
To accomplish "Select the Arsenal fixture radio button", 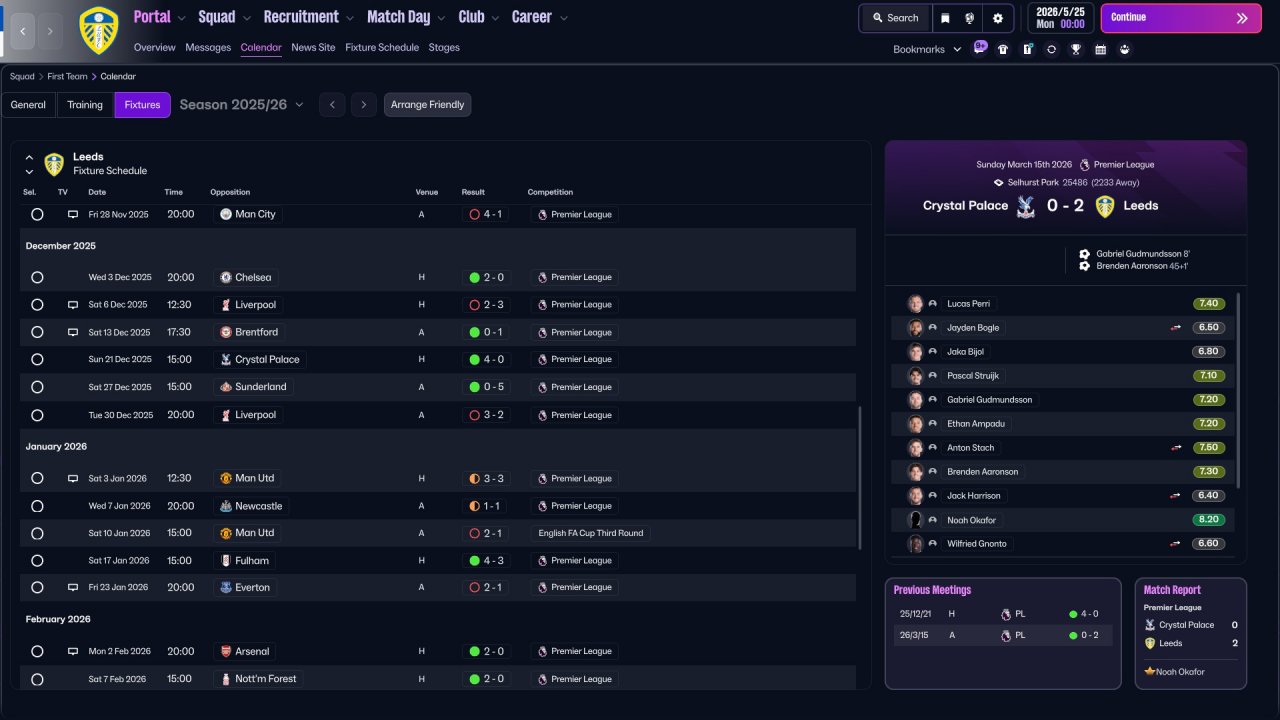I will point(37,651).
